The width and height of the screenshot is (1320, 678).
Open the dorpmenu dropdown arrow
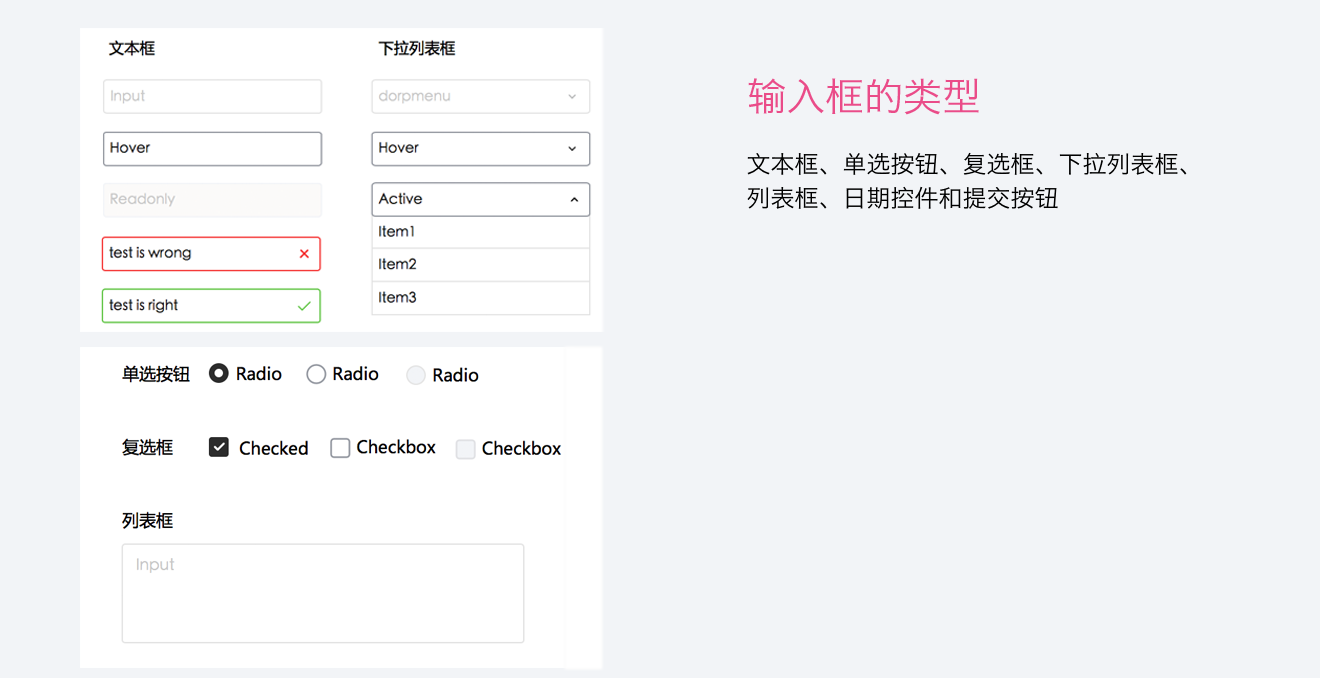[572, 97]
